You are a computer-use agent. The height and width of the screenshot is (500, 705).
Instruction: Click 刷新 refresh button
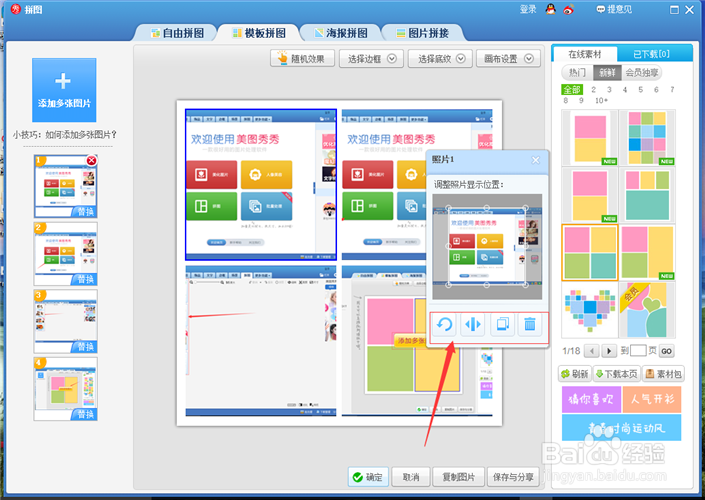[x=575, y=374]
